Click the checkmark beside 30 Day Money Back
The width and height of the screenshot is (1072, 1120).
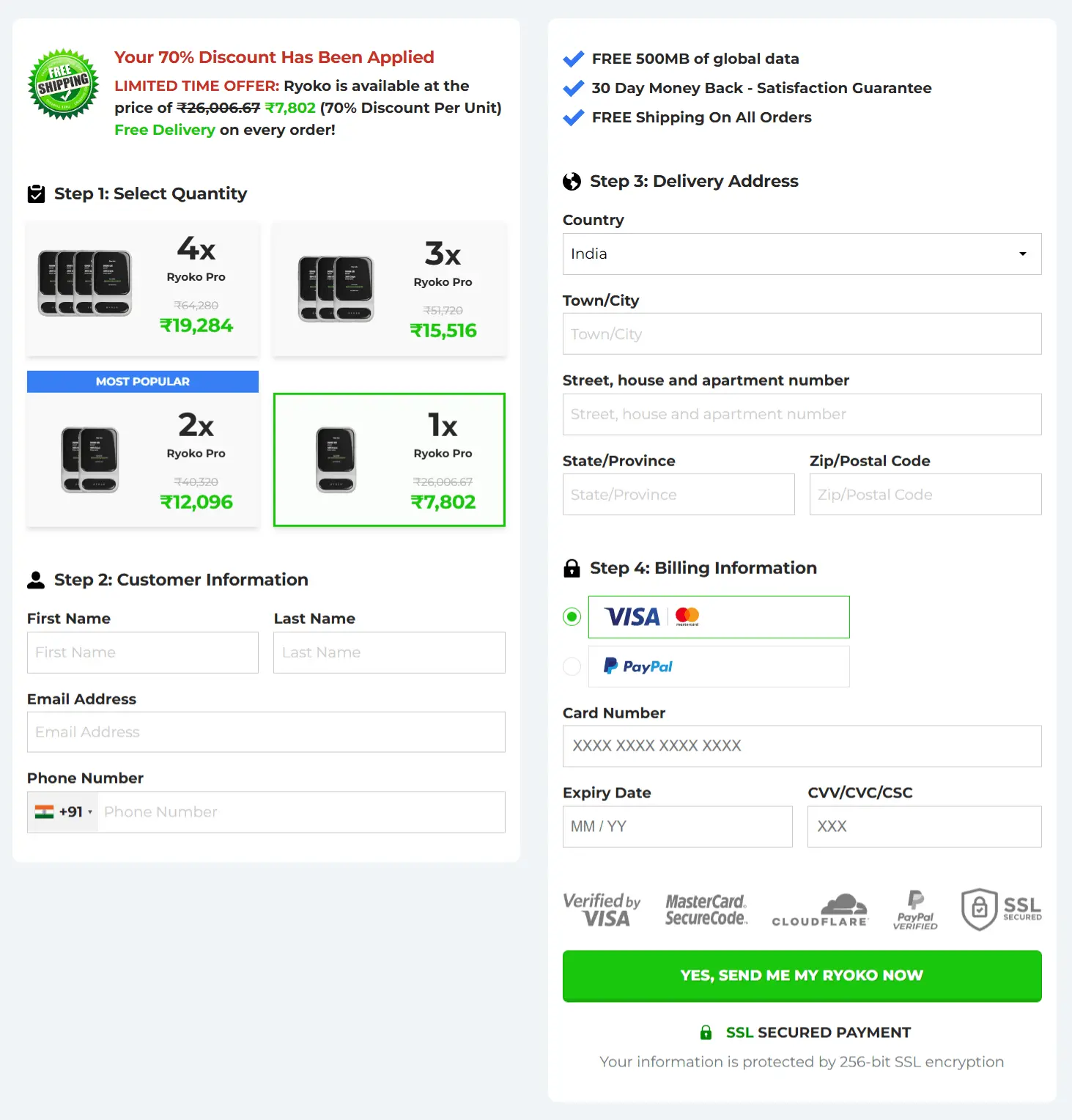(x=573, y=88)
